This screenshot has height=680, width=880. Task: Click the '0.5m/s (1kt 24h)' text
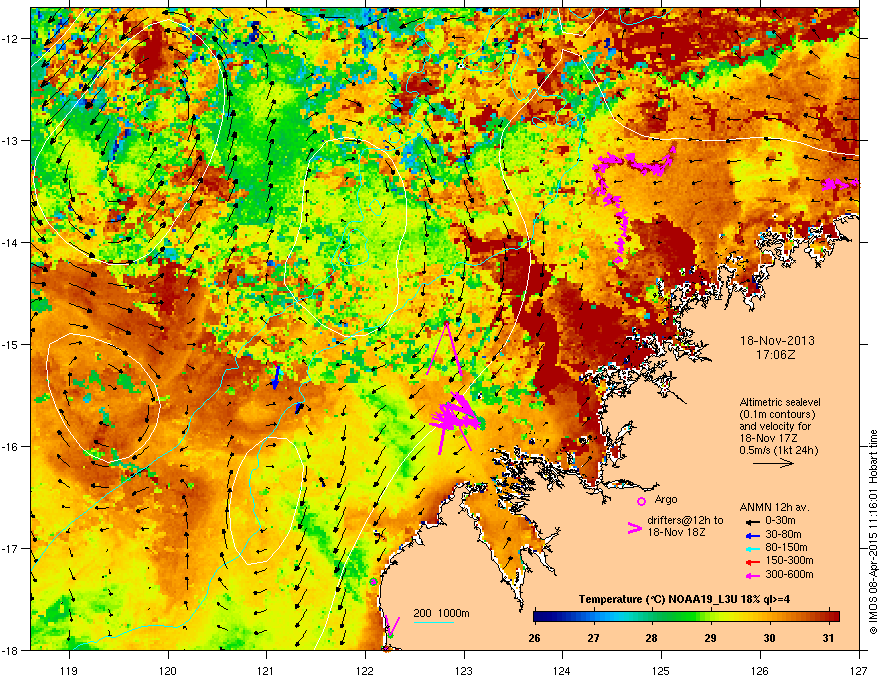click(778, 450)
